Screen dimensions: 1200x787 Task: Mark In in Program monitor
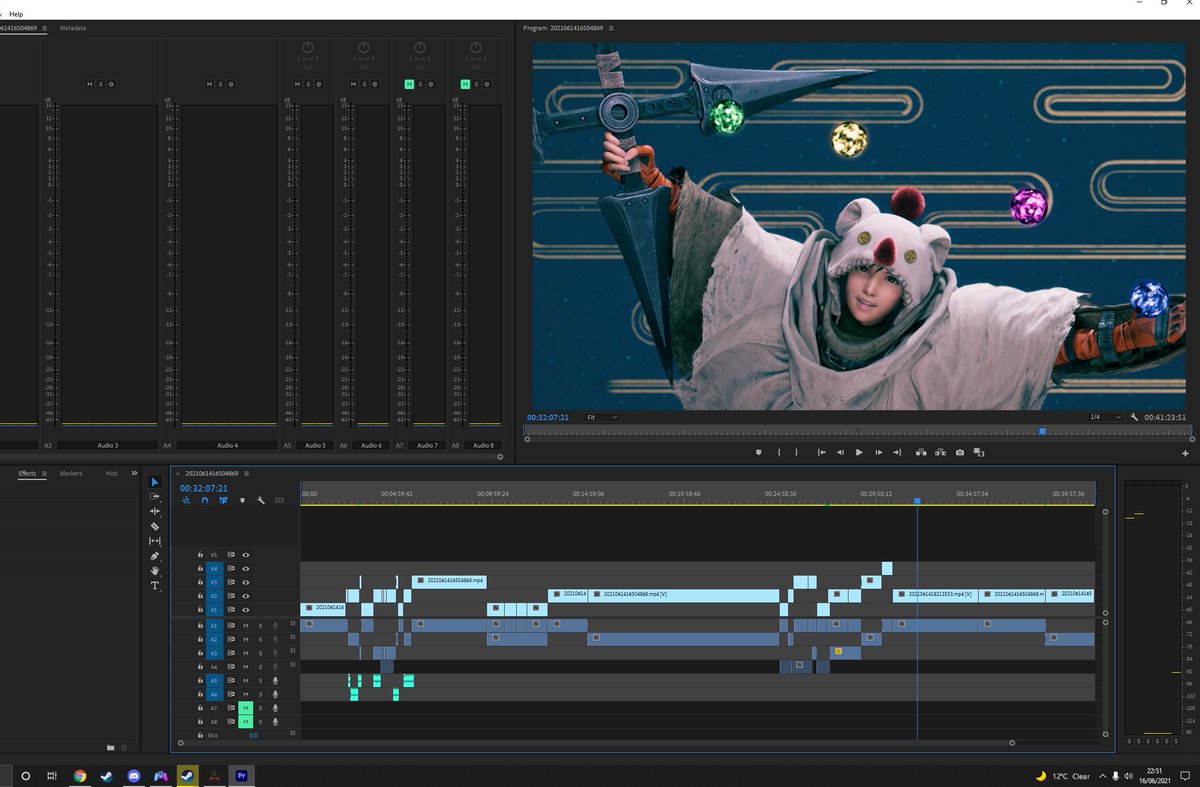point(778,452)
